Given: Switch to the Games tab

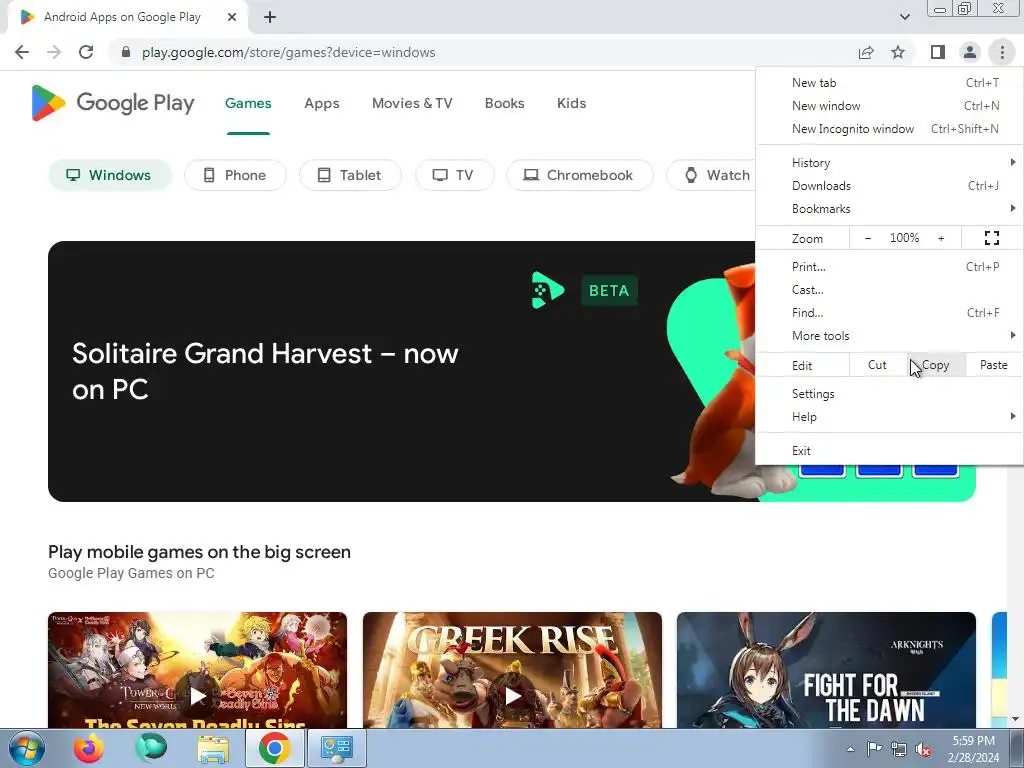Looking at the screenshot, I should click(248, 103).
